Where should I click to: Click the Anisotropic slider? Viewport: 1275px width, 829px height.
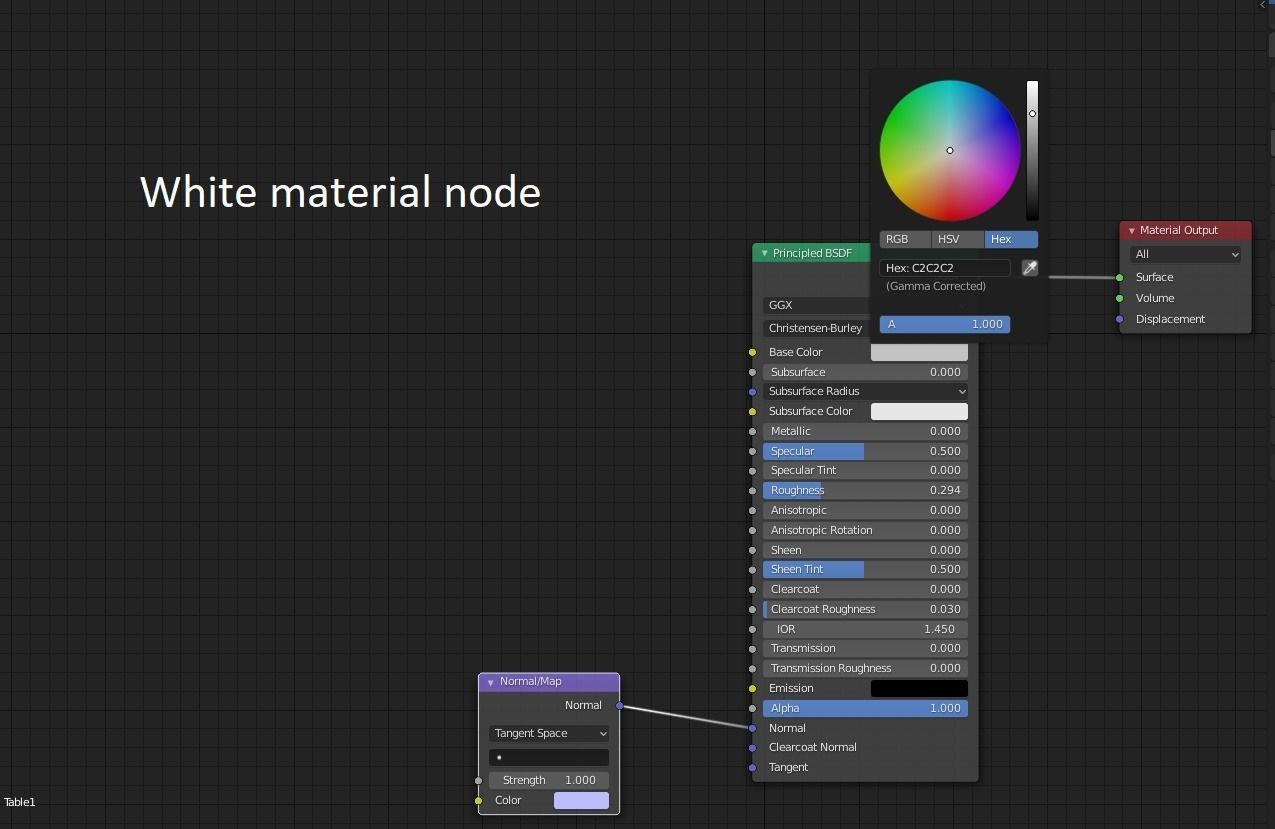[865, 510]
